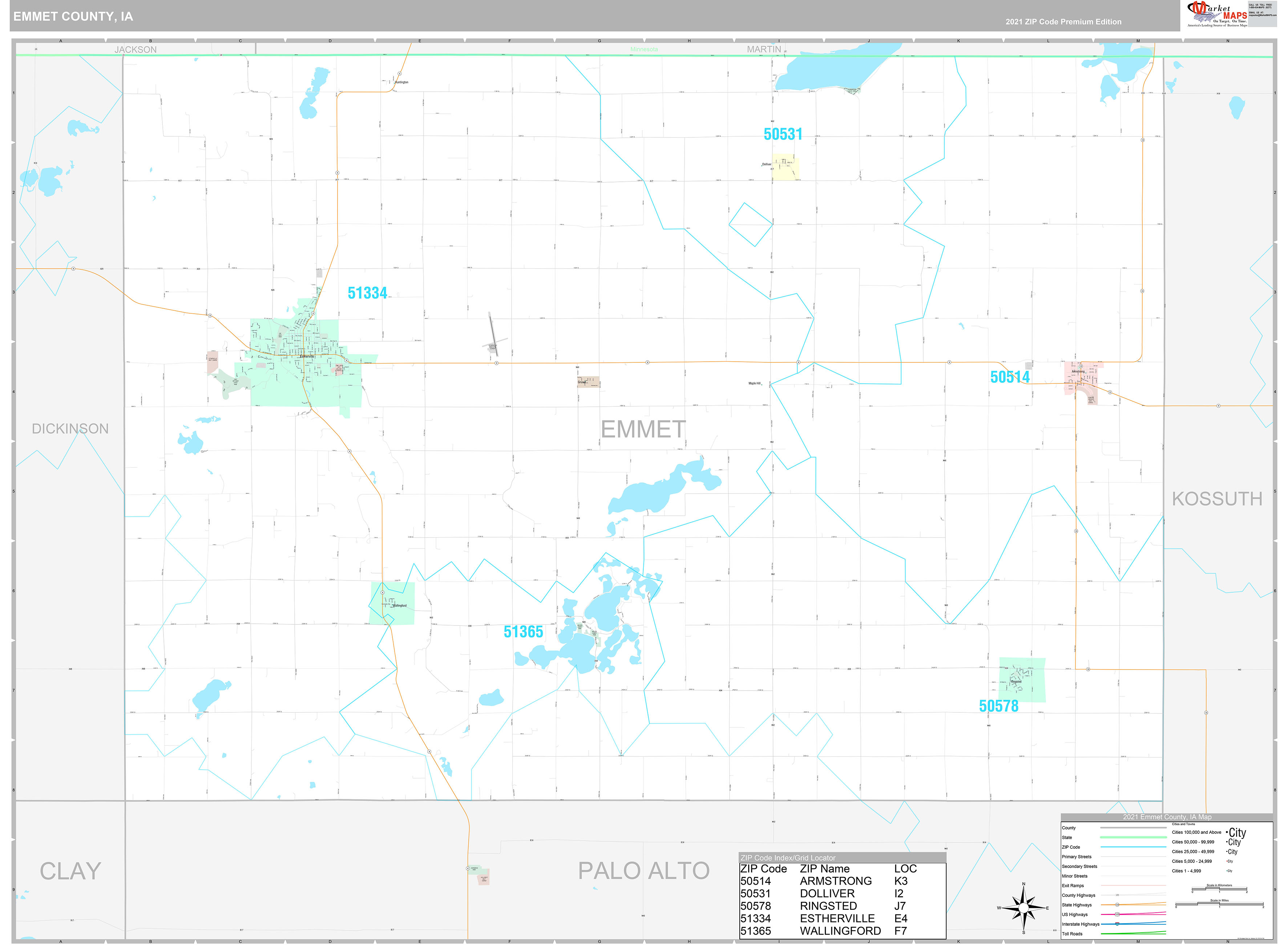
Task: Click the small dot beside Cities 1 - 4,999
Action: [x=1227, y=870]
